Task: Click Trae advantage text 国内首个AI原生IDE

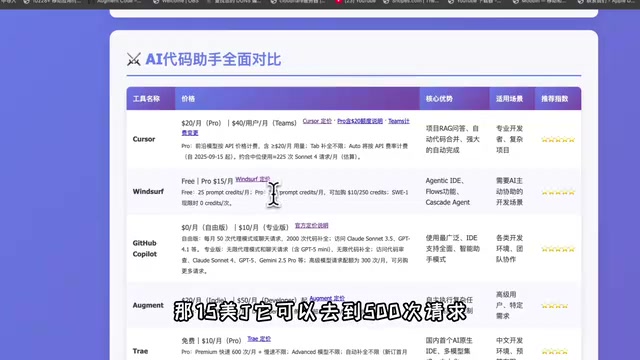Action: (x=449, y=348)
